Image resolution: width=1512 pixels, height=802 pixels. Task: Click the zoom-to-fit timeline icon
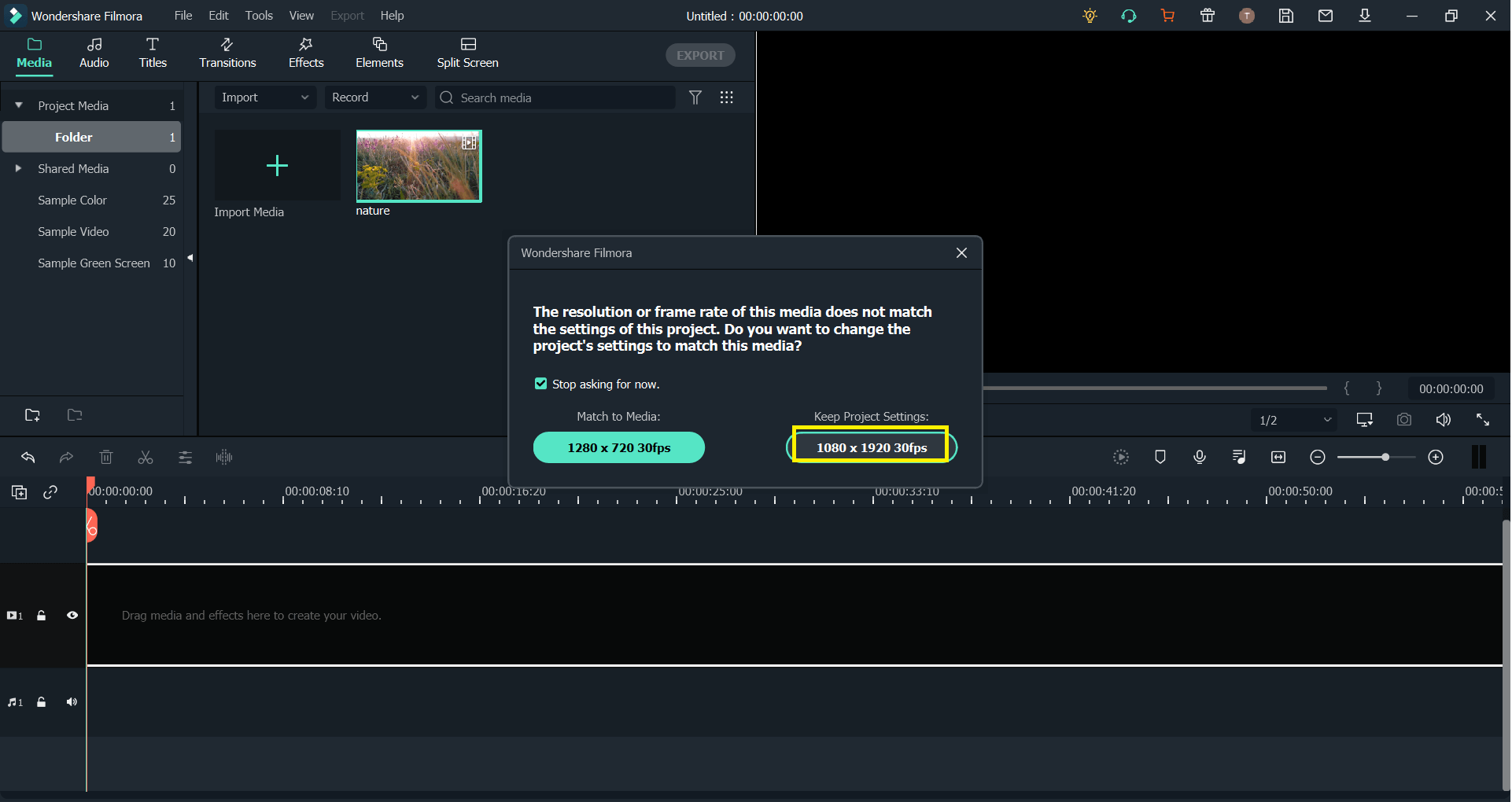tap(1278, 458)
